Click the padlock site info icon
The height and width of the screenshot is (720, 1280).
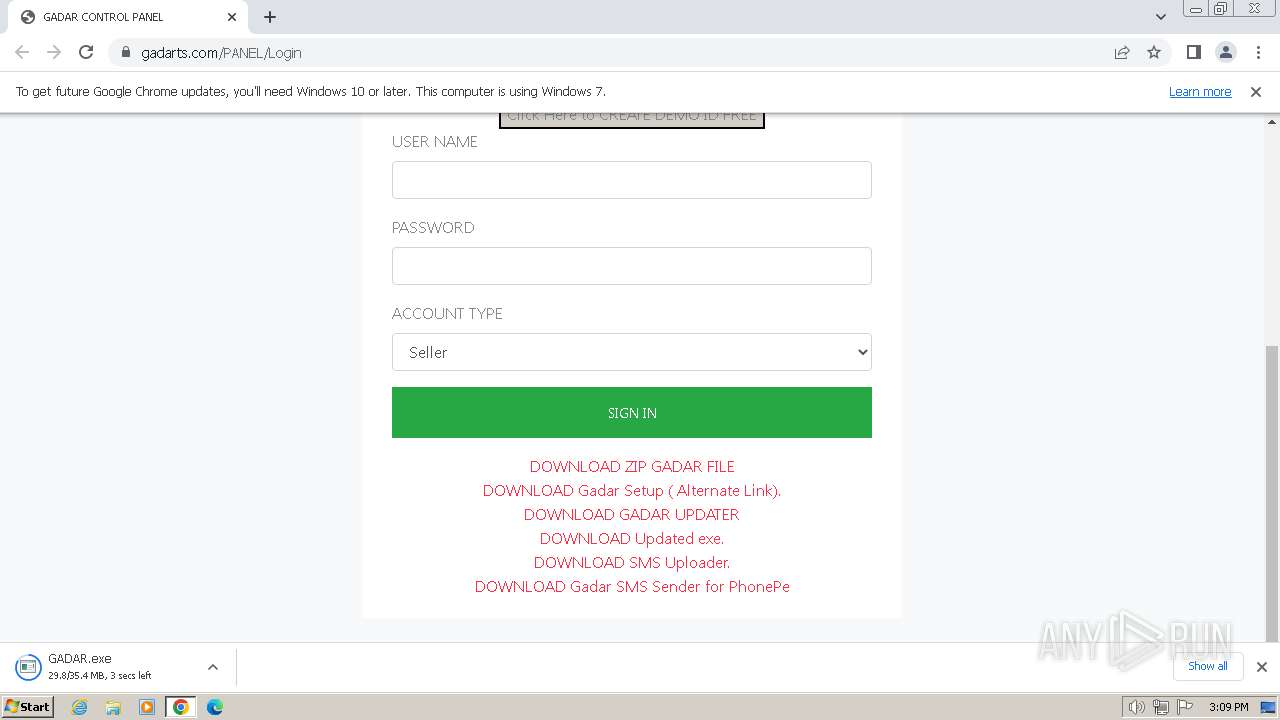click(x=125, y=52)
